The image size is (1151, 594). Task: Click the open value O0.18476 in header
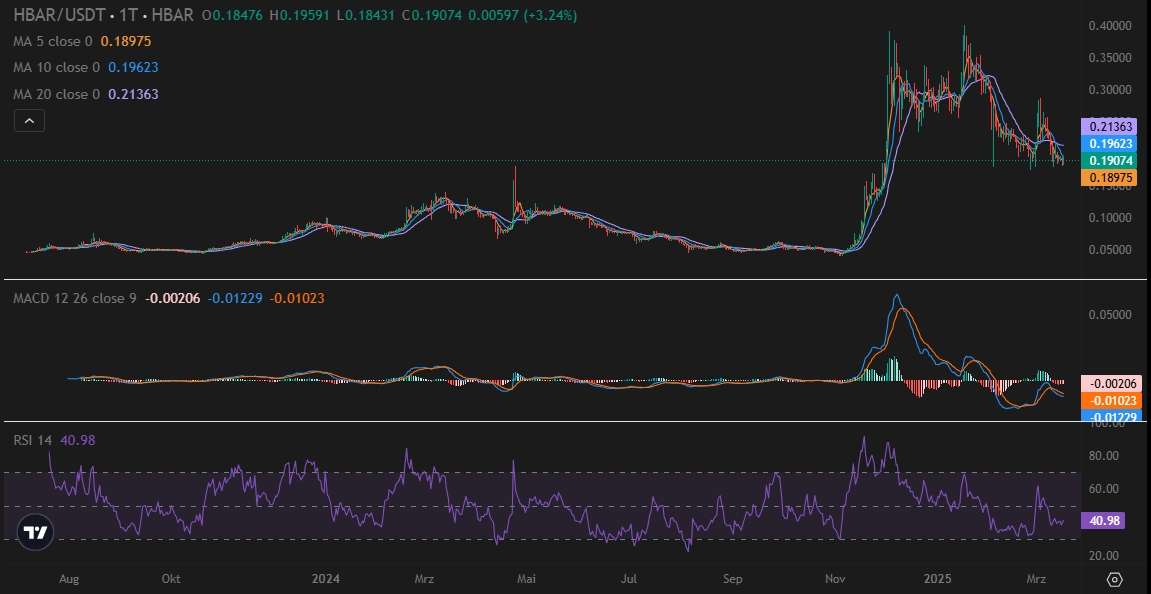click(234, 15)
